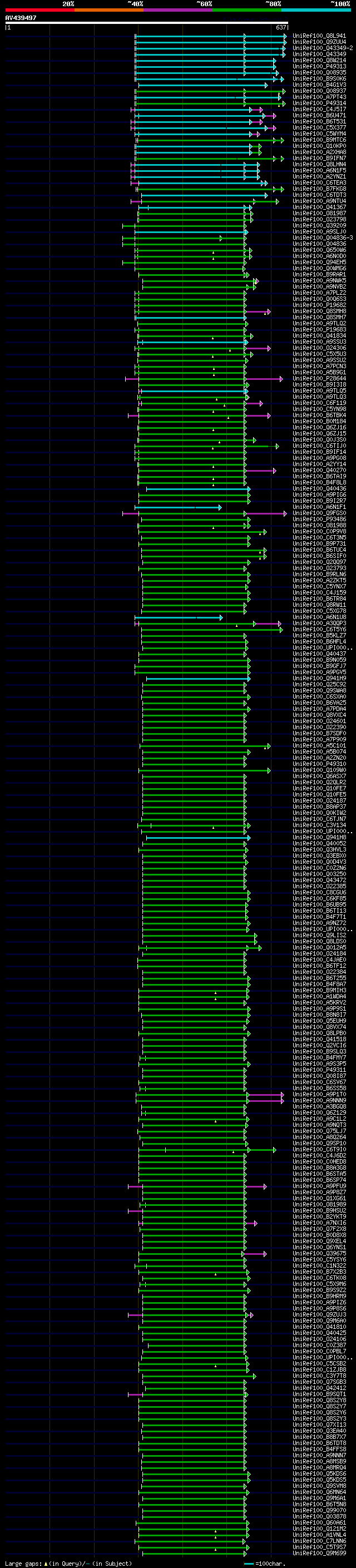Open hit UniRef100_P49313
This screenshot has width=356, height=1568.
(319, 66)
